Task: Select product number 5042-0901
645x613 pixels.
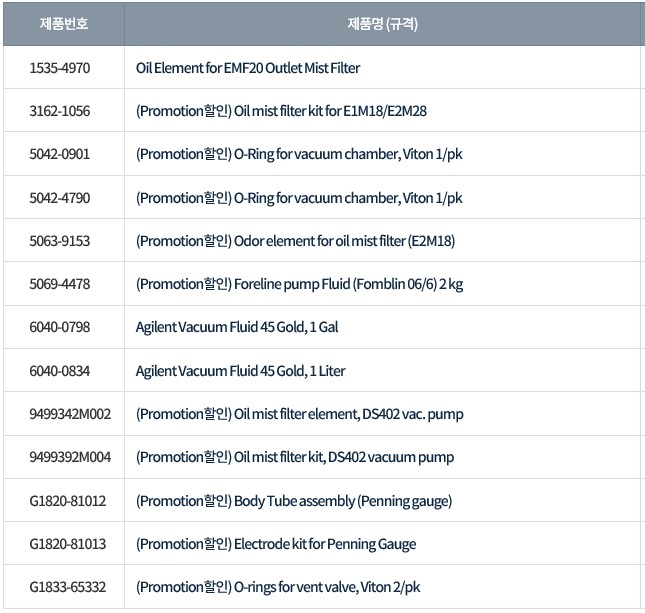Action: coord(60,154)
